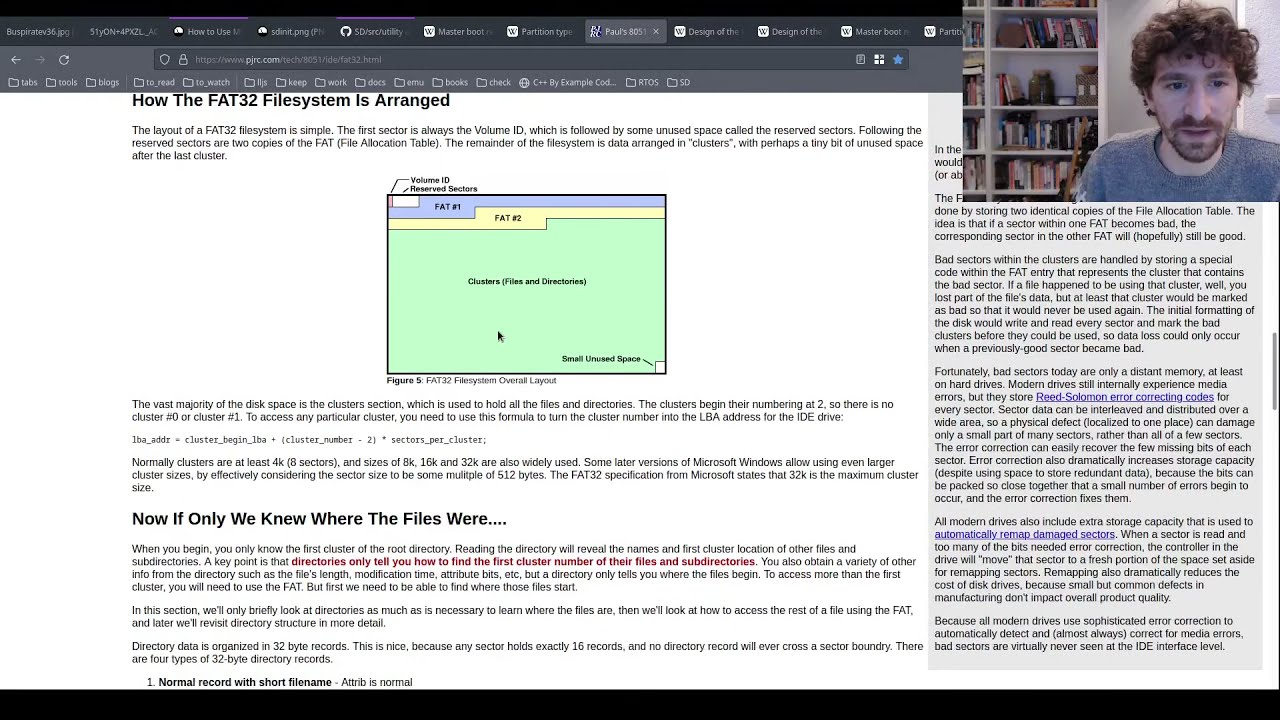Click Clusters (Files and Directories) diagram label
Viewport: 1280px width, 720px height.
527,282
